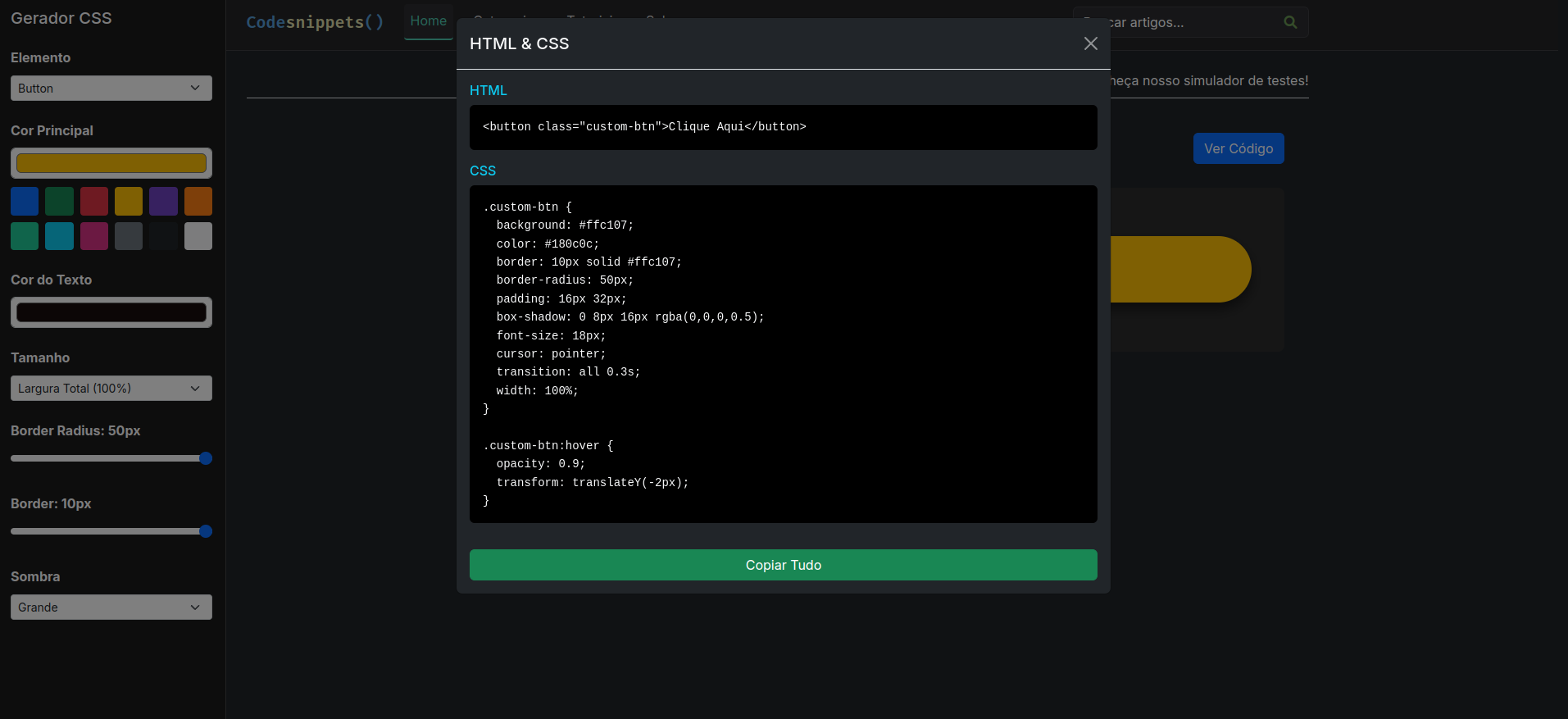Screen dimensions: 1568x719
Task: Select the blue preset color swatch
Action: click(25, 202)
